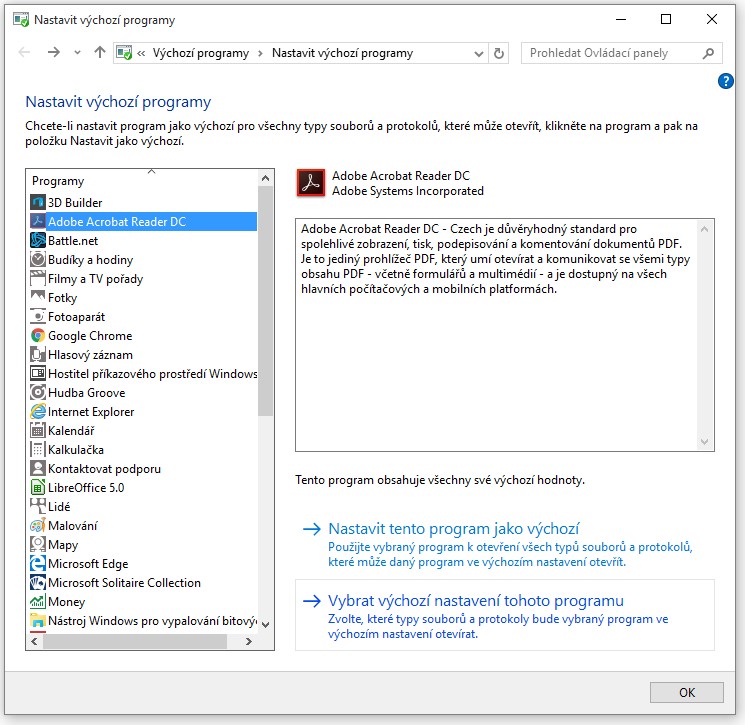Navigate forward with arrow button
The width and height of the screenshot is (745, 725).
point(54,52)
